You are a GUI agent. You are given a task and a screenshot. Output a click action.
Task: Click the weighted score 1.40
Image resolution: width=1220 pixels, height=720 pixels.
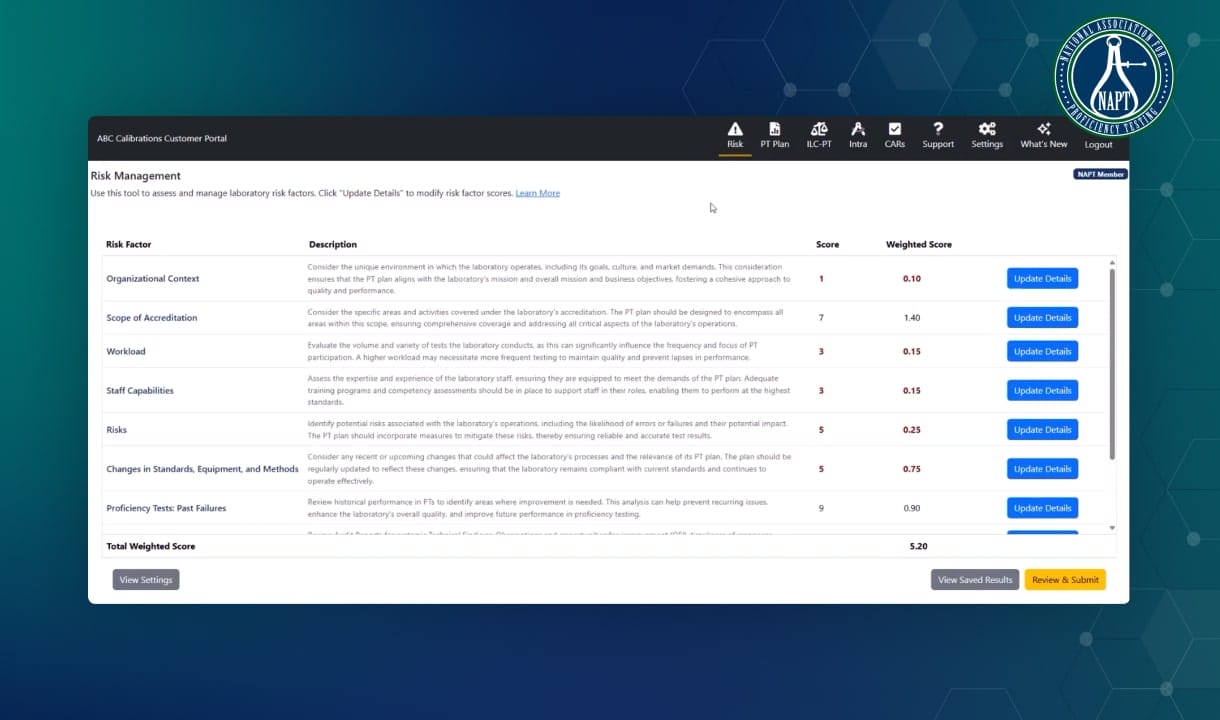(x=912, y=318)
